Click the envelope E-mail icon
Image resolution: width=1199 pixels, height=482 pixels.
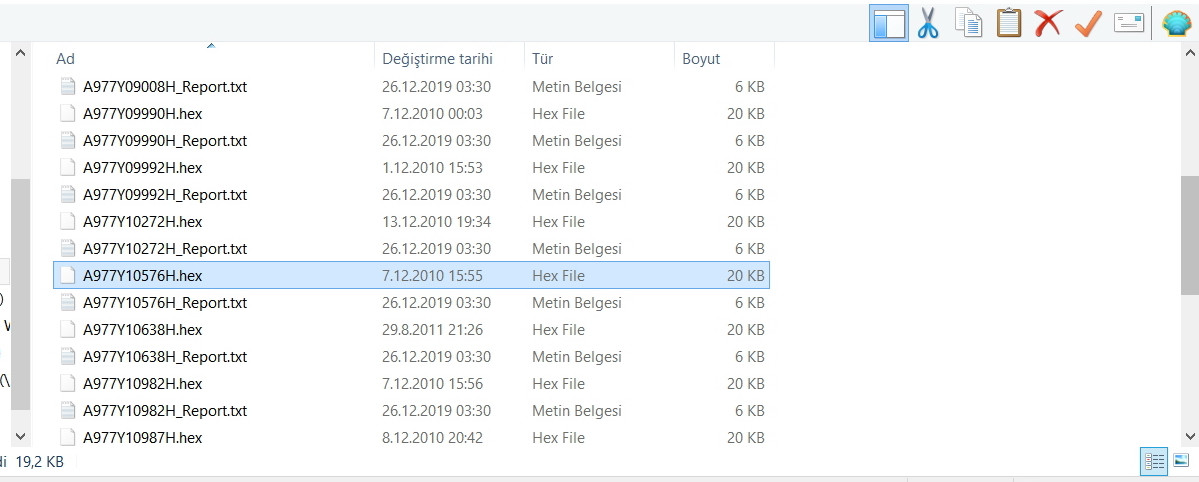1129,23
